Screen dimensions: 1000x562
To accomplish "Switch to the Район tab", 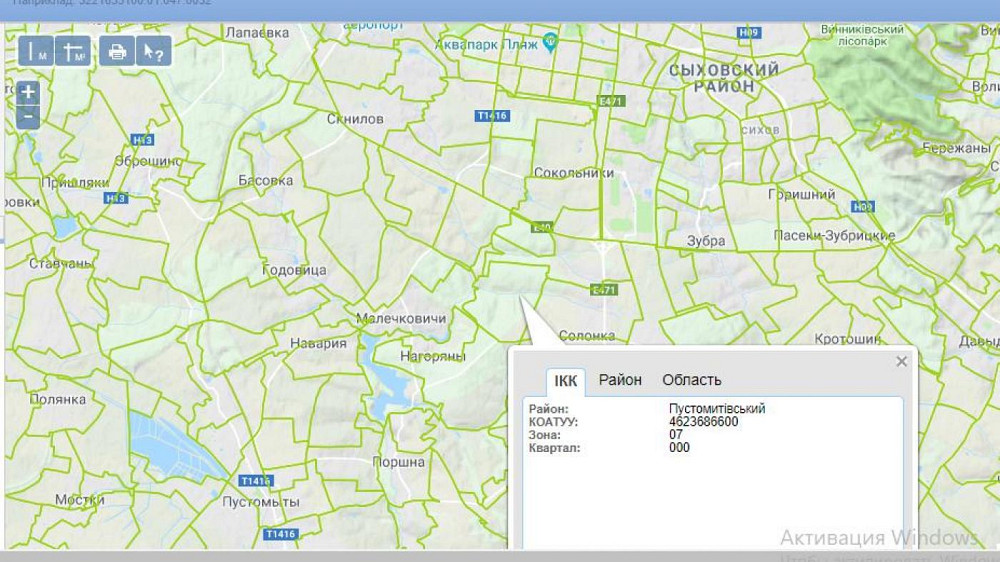I will (620, 380).
